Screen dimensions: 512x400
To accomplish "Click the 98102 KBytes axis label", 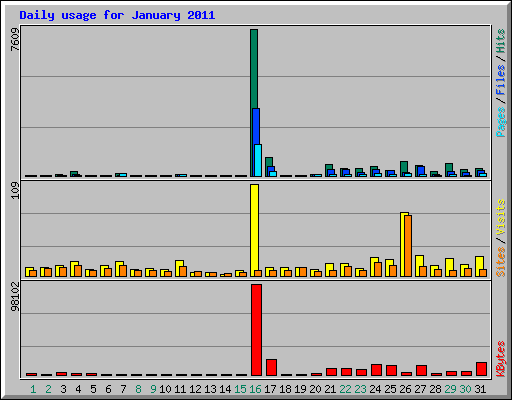I will point(15,298).
